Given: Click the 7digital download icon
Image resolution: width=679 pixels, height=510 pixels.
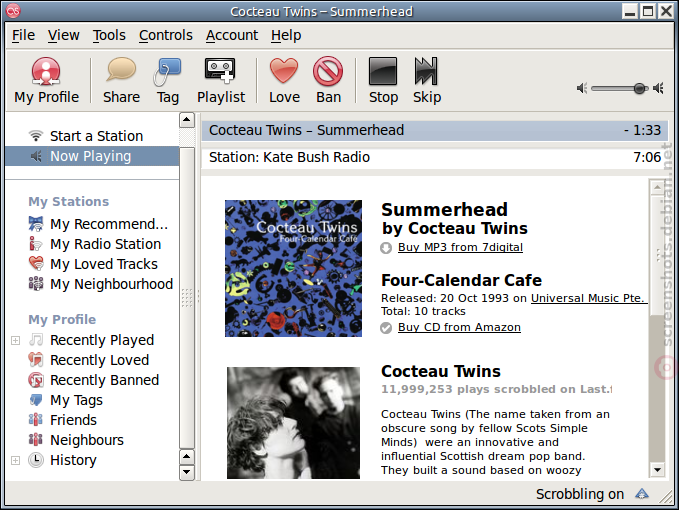Looking at the screenshot, I should (x=386, y=248).
